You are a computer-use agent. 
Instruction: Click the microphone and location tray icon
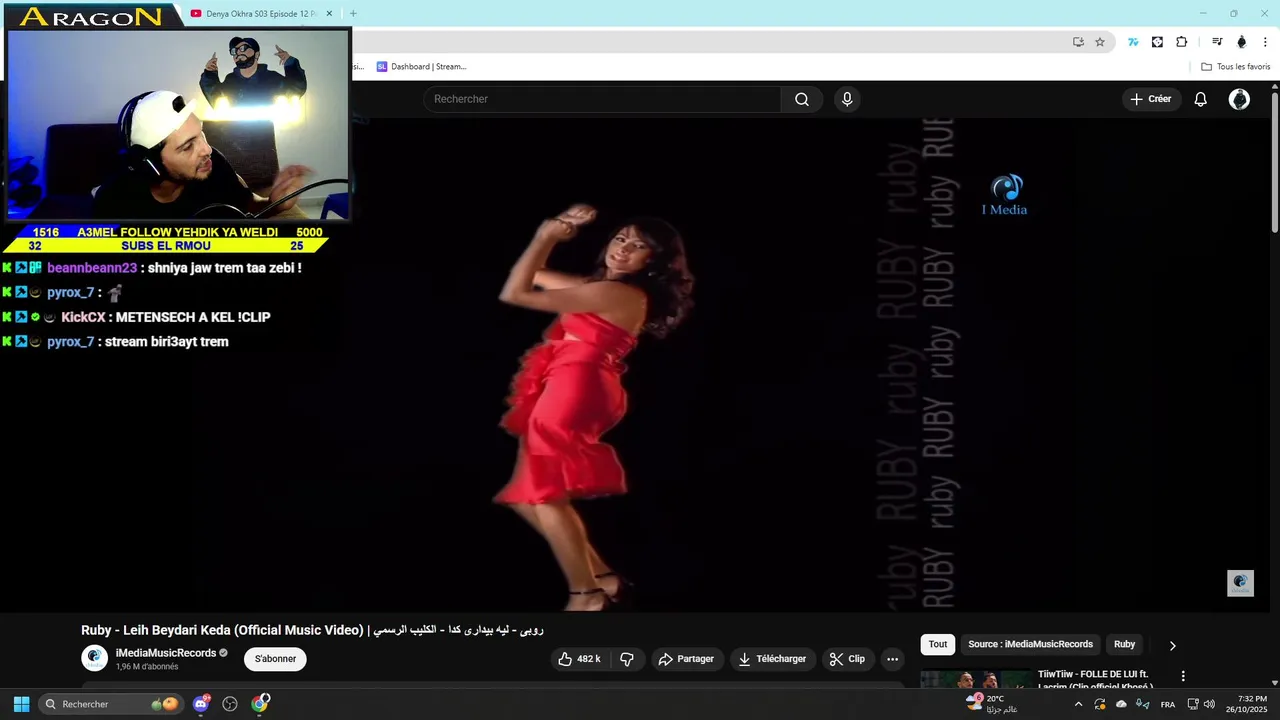point(1143,704)
